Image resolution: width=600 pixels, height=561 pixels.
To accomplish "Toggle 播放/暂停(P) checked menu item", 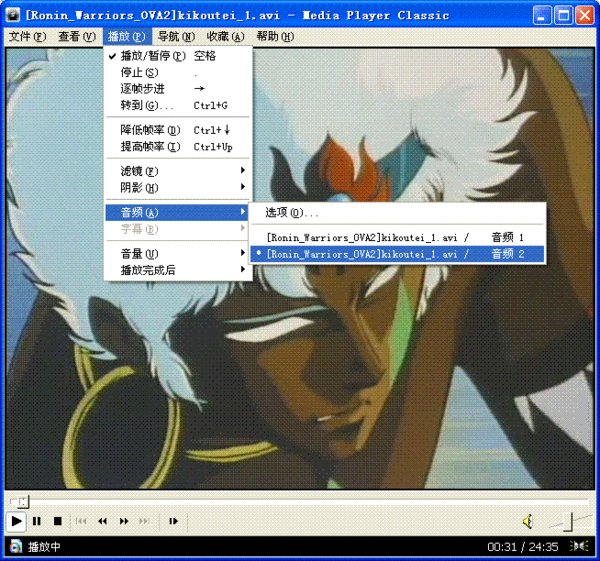I will (178, 56).
